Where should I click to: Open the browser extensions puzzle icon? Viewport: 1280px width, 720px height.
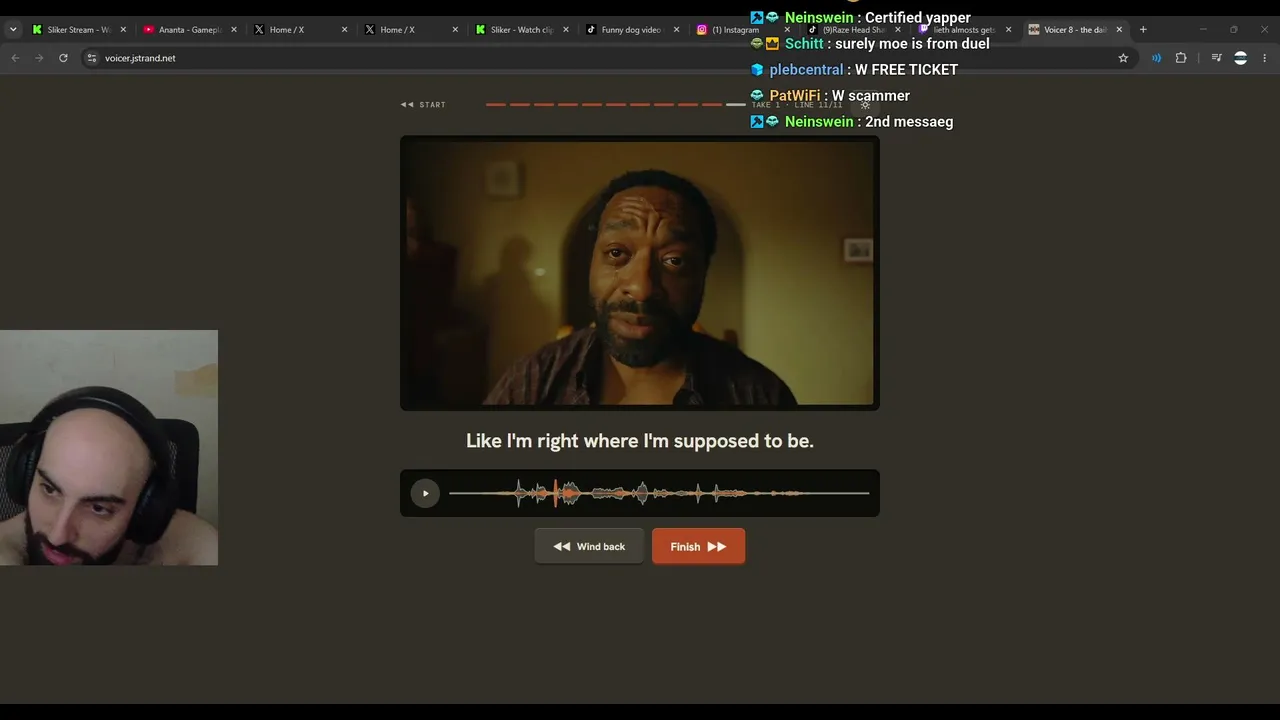click(1181, 58)
